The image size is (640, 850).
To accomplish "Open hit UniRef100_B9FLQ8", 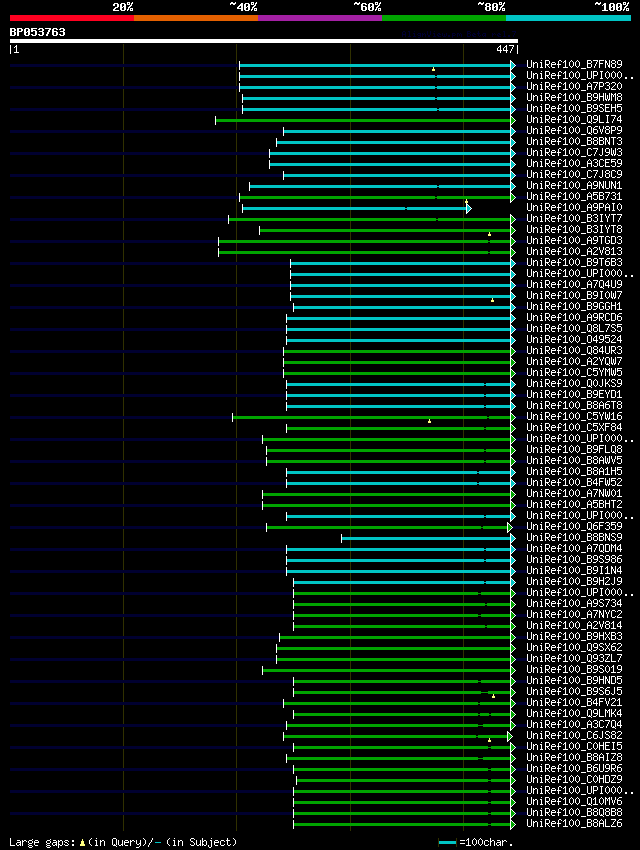I will click(x=574, y=449).
